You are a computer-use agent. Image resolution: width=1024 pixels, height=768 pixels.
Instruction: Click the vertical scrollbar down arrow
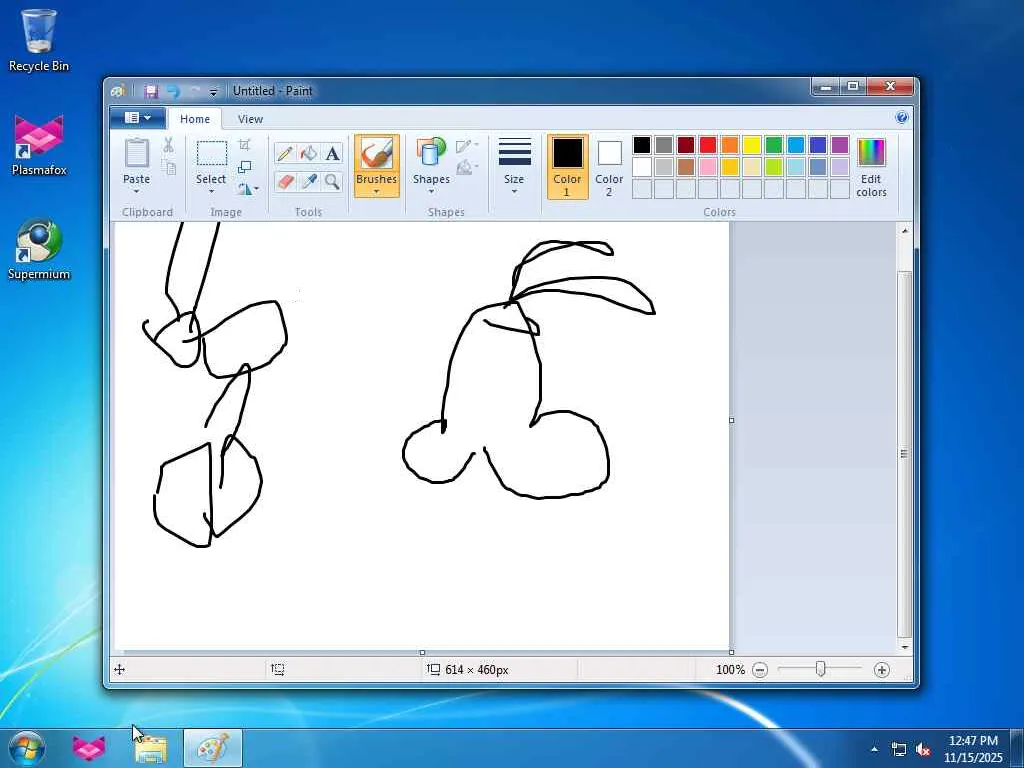point(904,647)
